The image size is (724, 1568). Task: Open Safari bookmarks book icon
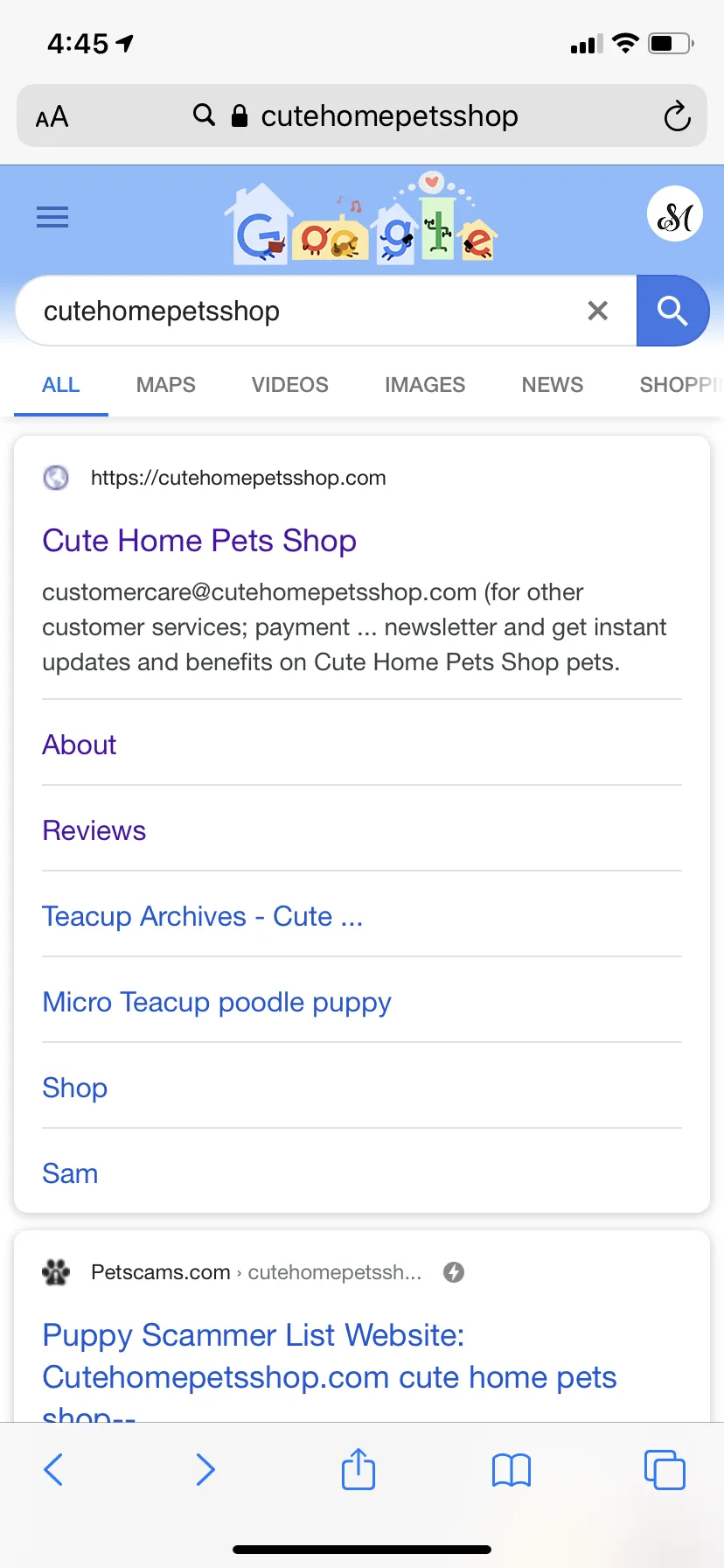coord(512,1470)
